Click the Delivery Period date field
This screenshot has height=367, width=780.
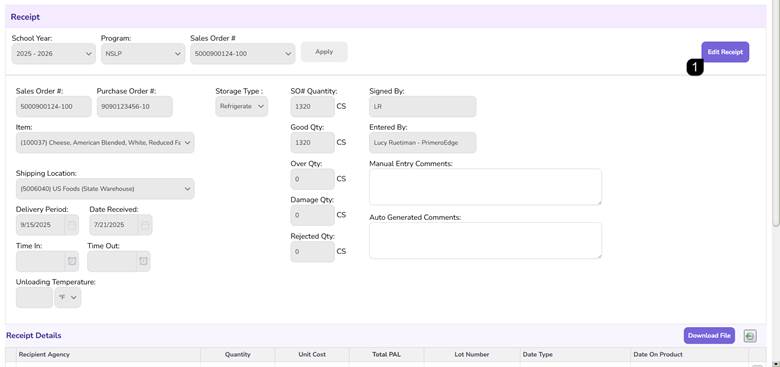pyautogui.click(x=40, y=225)
